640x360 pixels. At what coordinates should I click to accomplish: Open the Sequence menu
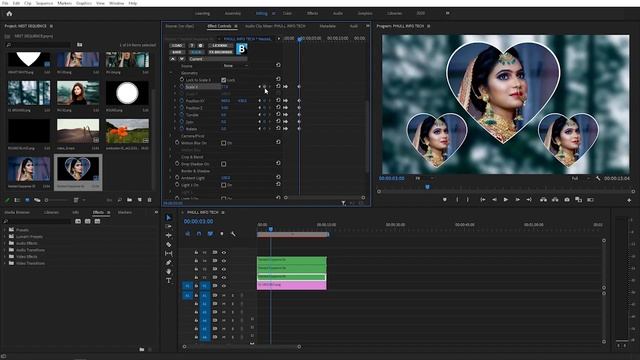tap(44, 3)
